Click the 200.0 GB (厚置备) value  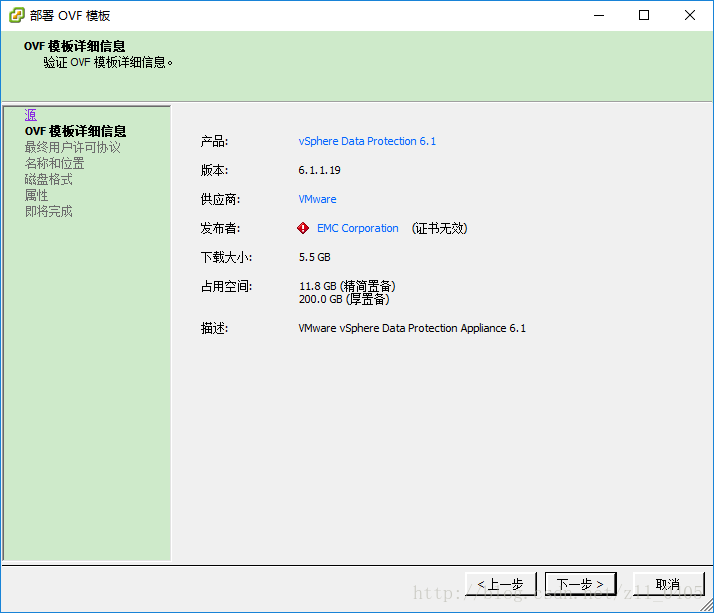coord(344,299)
